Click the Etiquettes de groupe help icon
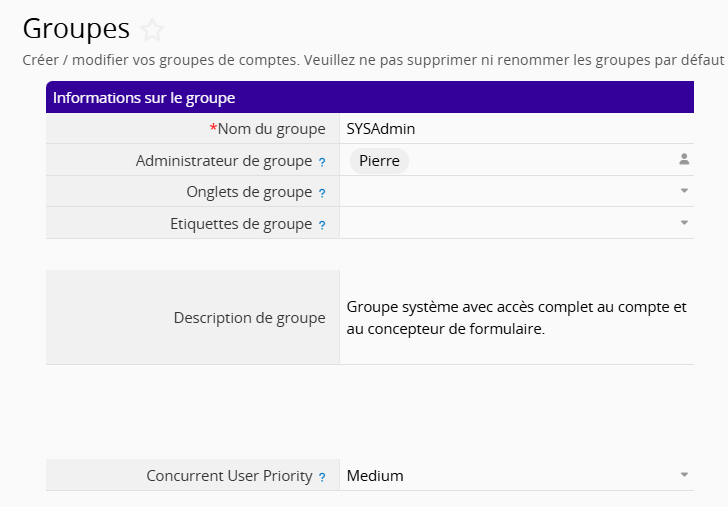Image resolution: width=728 pixels, height=507 pixels. pos(322,225)
